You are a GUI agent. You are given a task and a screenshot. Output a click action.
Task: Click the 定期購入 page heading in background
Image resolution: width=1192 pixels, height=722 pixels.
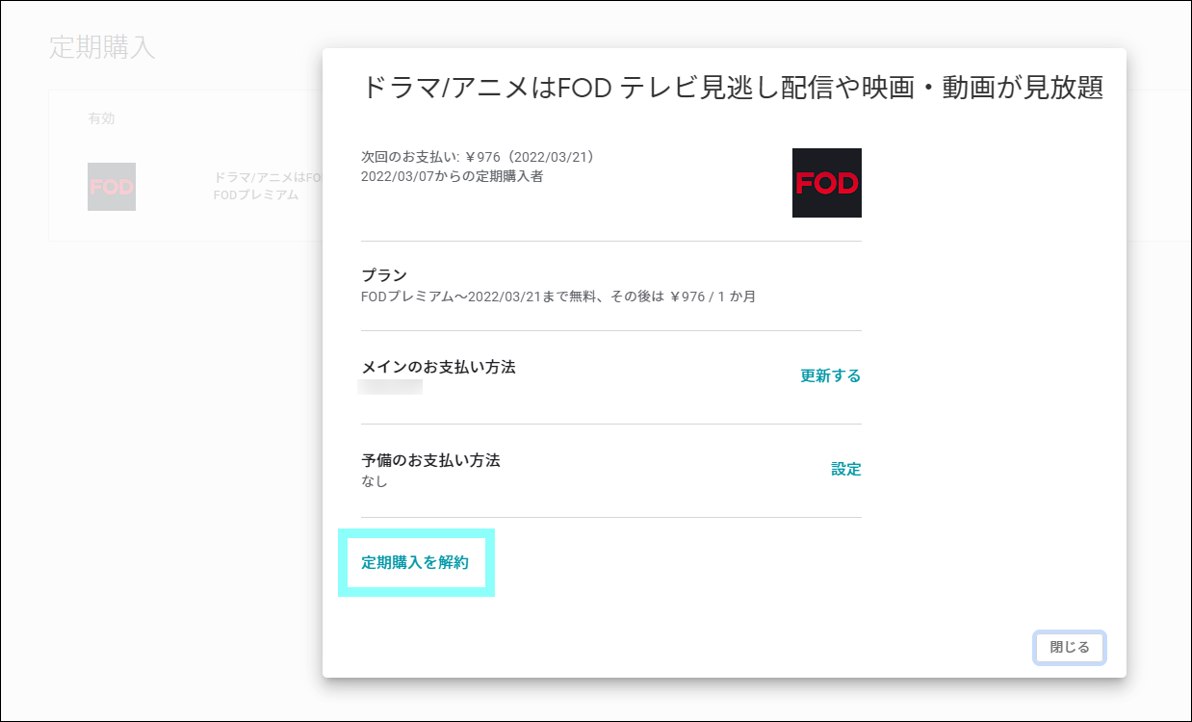[102, 47]
